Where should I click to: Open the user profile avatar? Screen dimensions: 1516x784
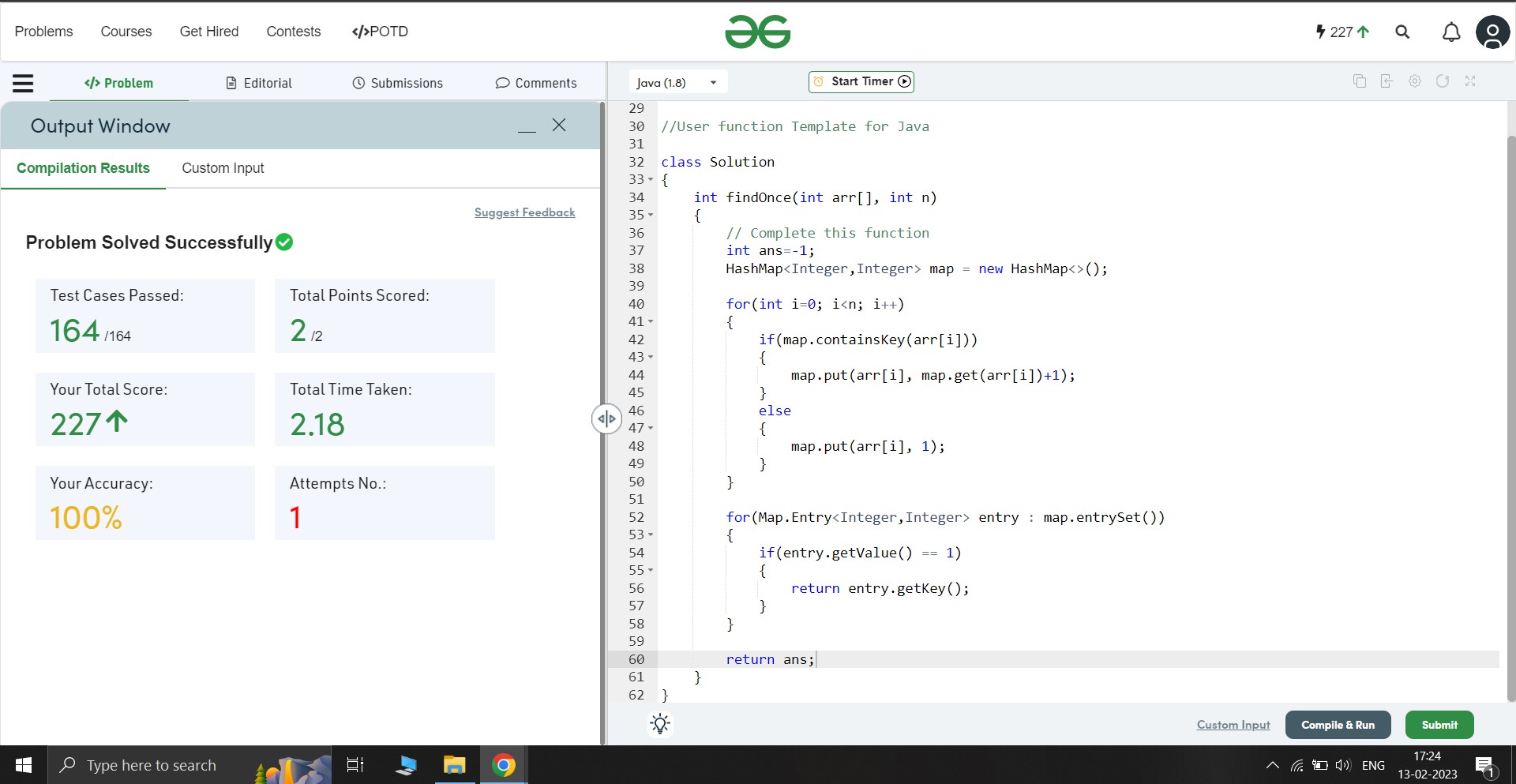click(1492, 32)
